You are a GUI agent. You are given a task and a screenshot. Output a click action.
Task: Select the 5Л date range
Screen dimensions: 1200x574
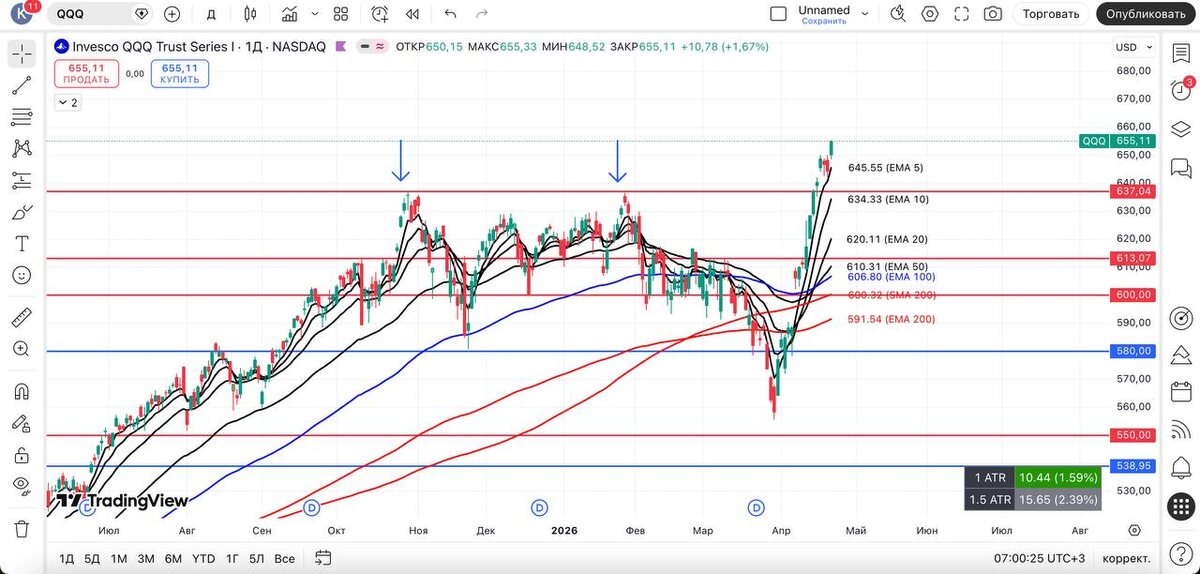[257, 558]
